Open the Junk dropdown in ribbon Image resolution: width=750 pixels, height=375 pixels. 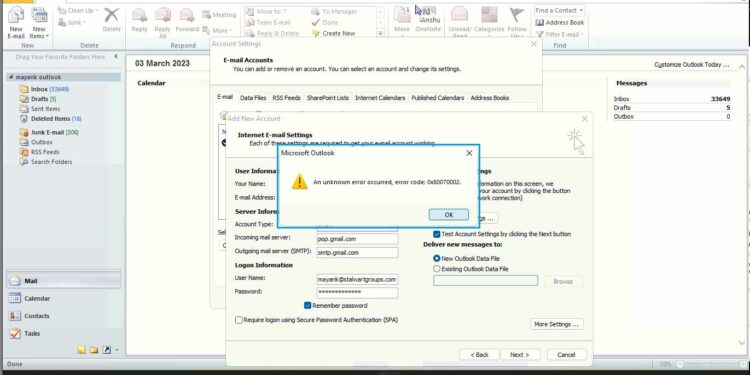click(73, 22)
